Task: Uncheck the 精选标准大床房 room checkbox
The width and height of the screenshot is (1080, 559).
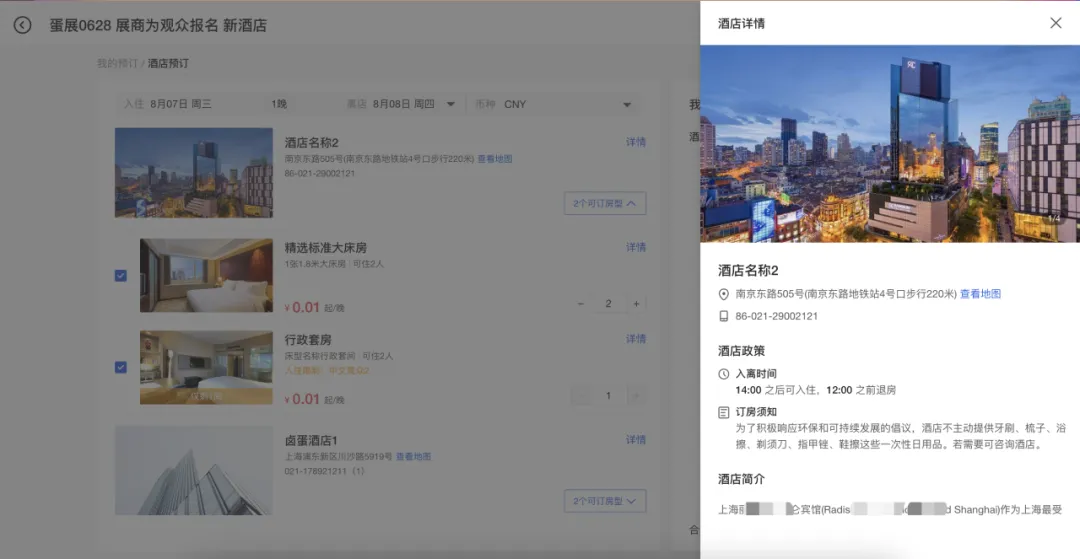Action: pyautogui.click(x=121, y=276)
